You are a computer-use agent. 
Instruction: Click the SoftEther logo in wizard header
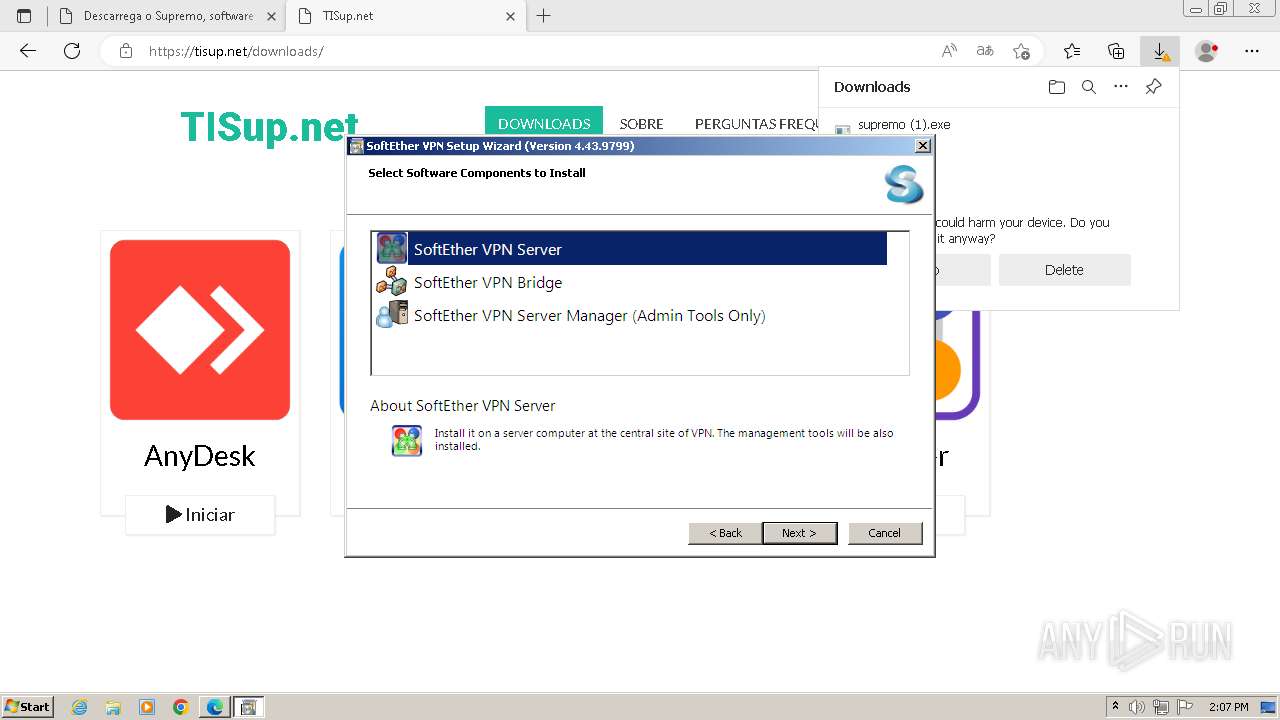pos(904,185)
